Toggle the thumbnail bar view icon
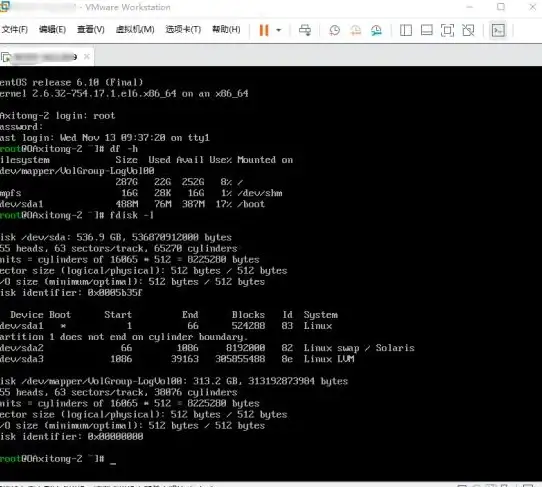This screenshot has height=487, width=542. [x=427, y=30]
